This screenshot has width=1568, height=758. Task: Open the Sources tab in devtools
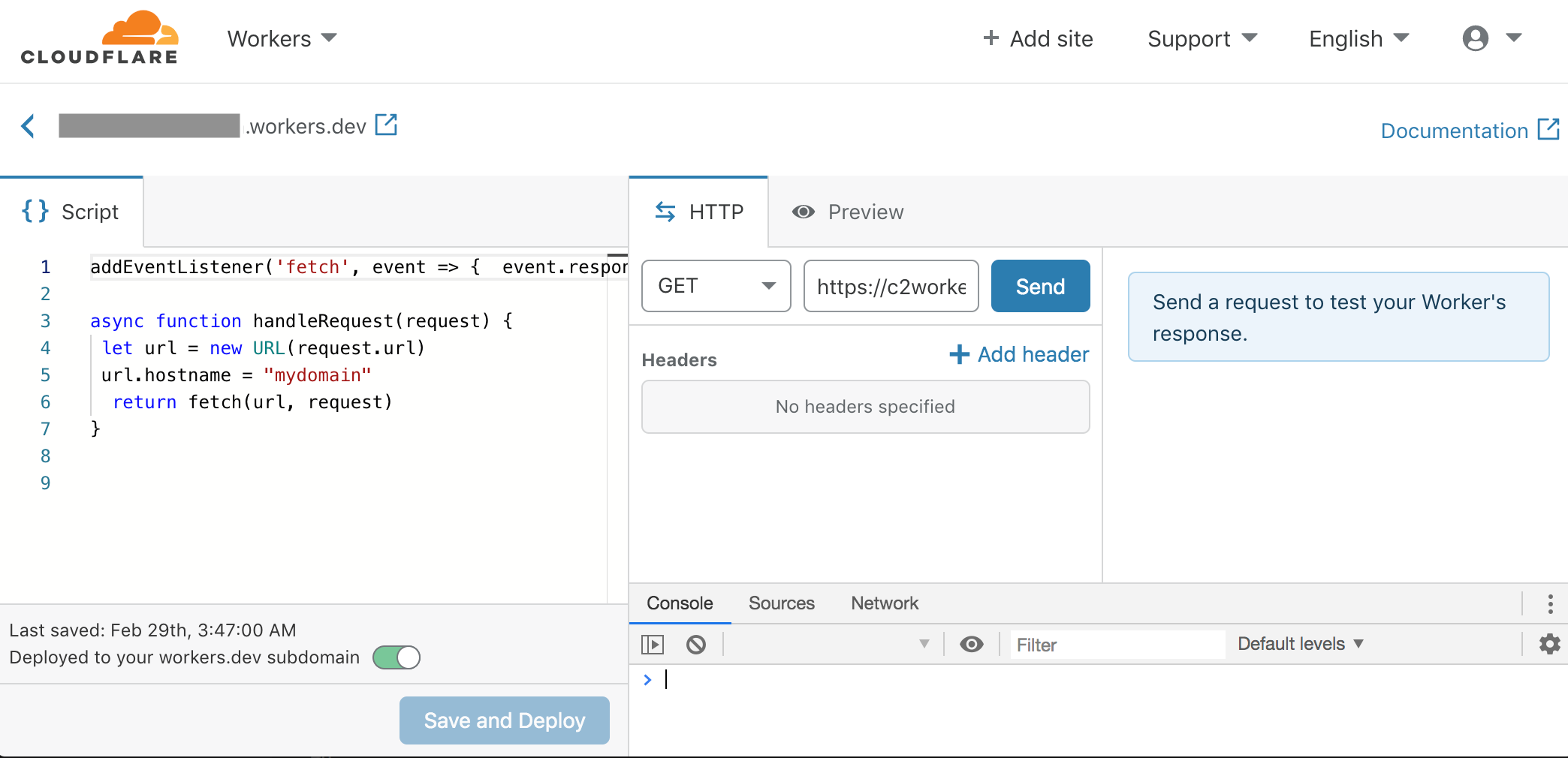click(x=781, y=603)
